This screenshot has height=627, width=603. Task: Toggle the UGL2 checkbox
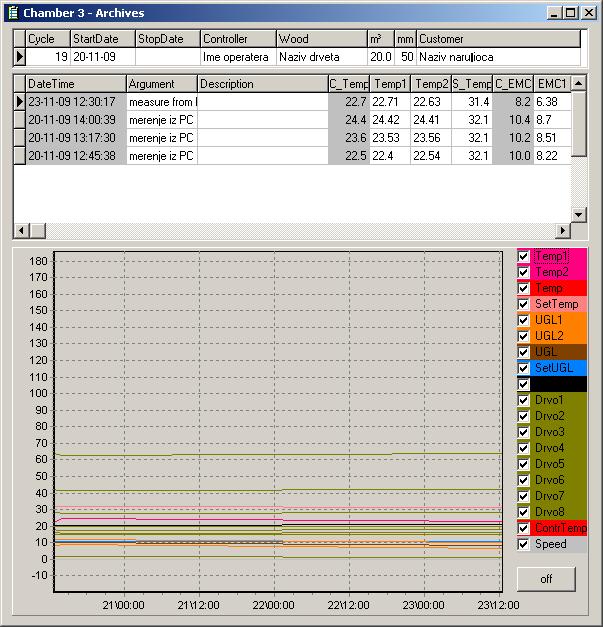pos(523,336)
